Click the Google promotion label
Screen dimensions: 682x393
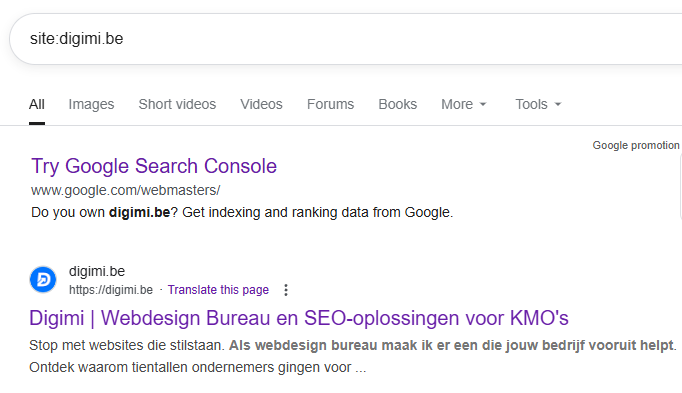pyautogui.click(x=636, y=145)
